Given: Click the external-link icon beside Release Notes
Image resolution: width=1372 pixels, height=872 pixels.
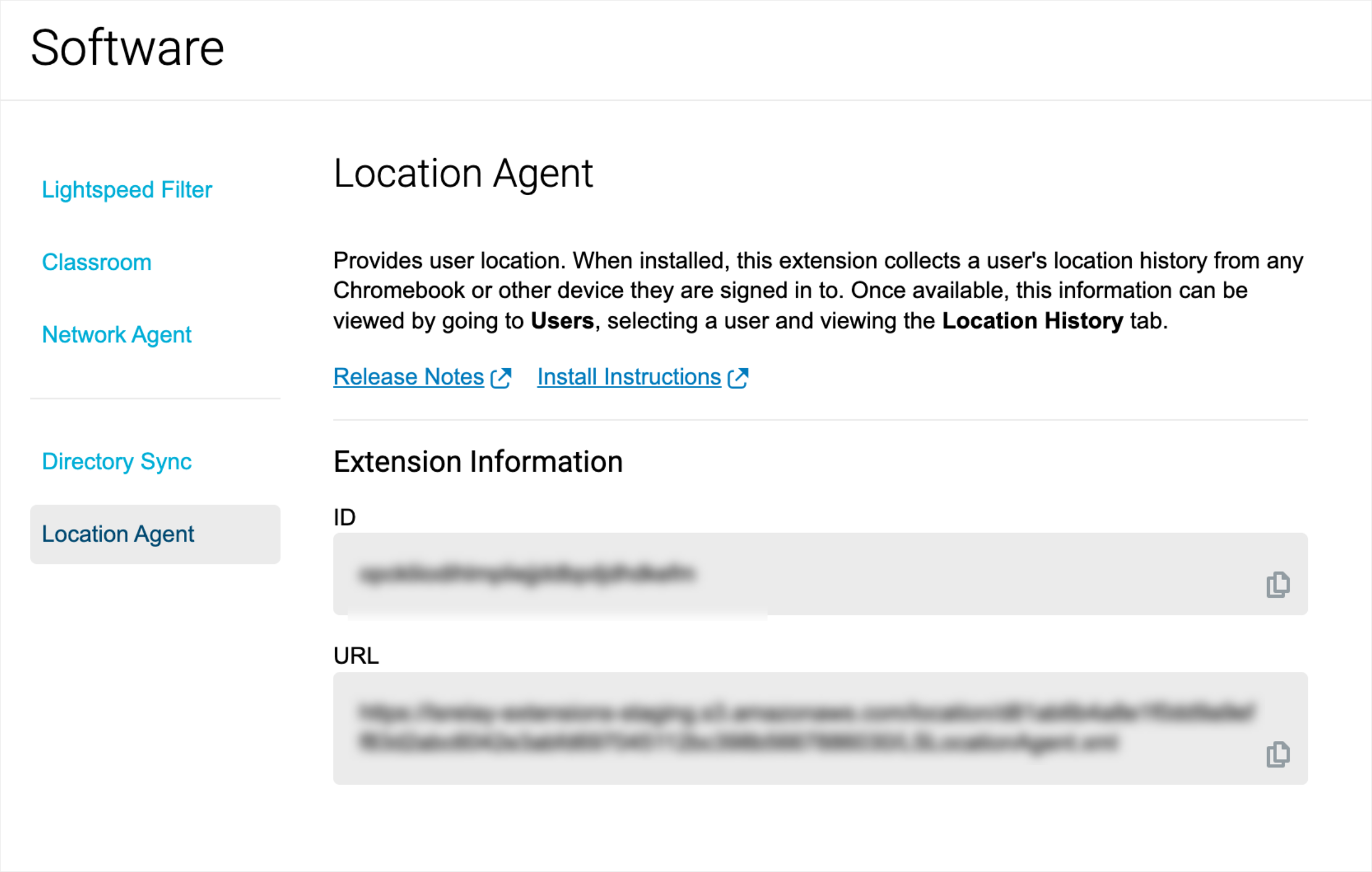Looking at the screenshot, I should click(x=500, y=377).
